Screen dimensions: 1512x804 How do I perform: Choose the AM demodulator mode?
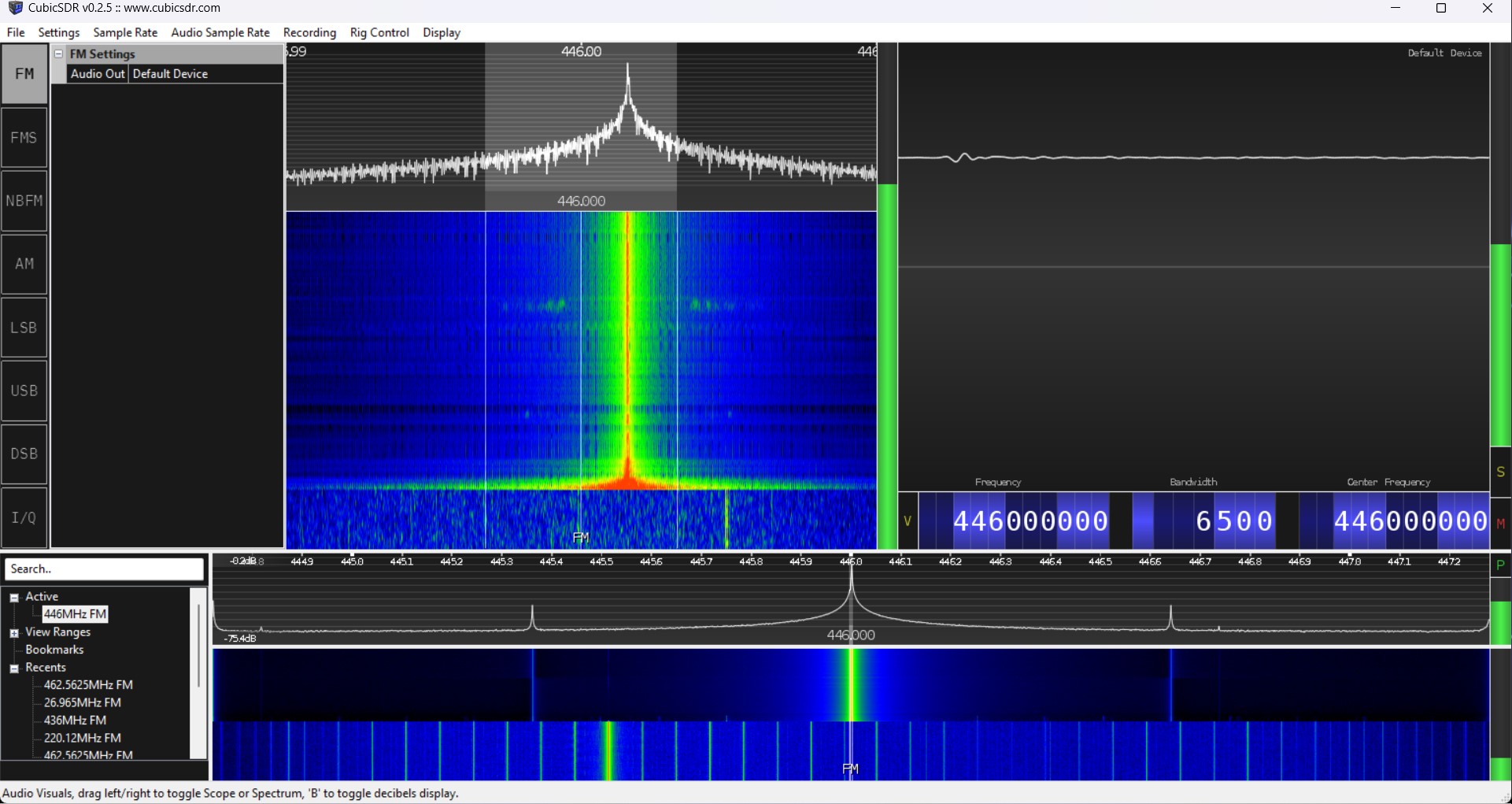[x=24, y=264]
